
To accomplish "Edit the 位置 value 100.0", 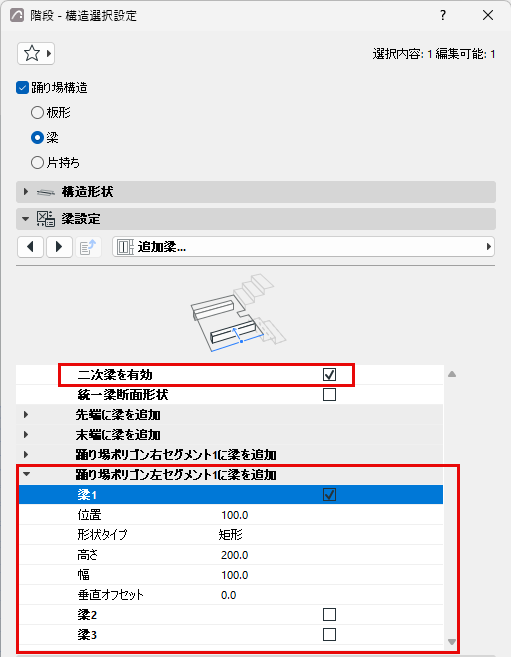I will click(235, 515).
